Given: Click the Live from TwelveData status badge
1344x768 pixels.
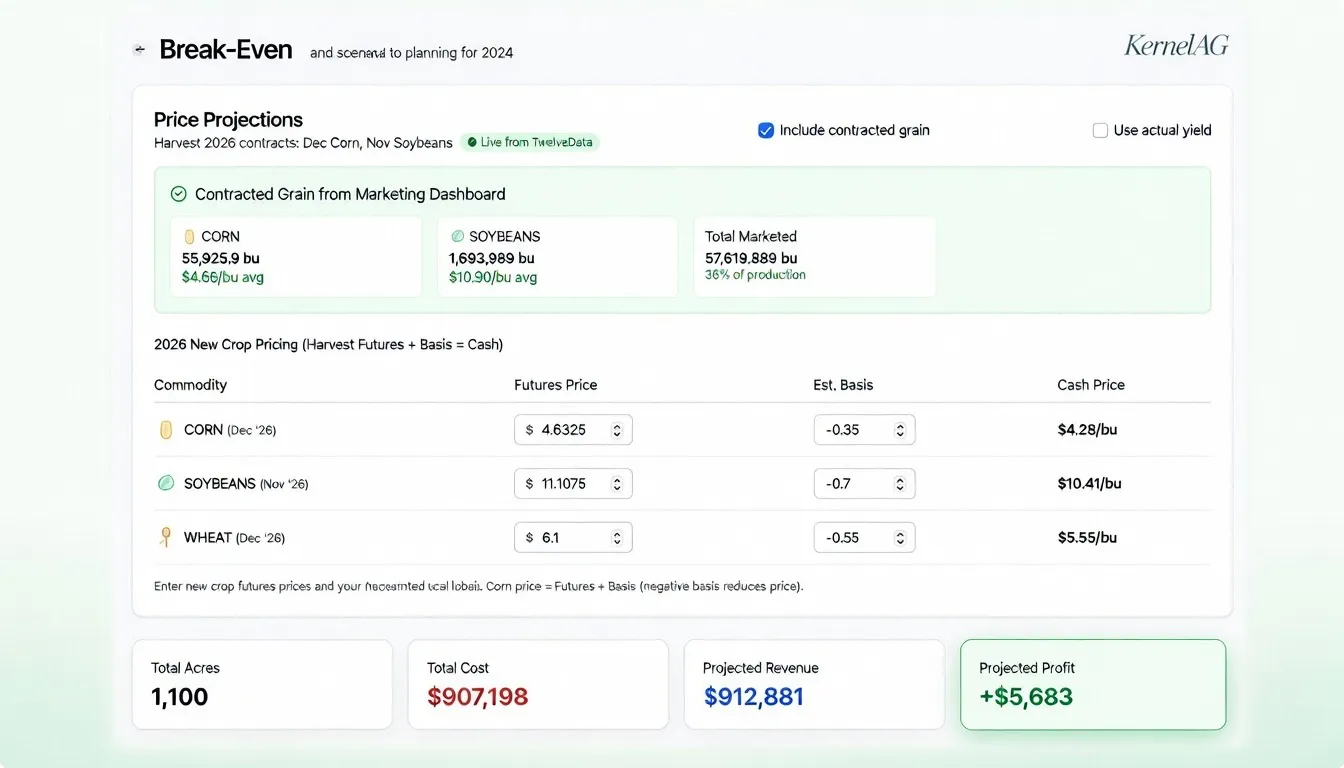Looking at the screenshot, I should (x=529, y=142).
